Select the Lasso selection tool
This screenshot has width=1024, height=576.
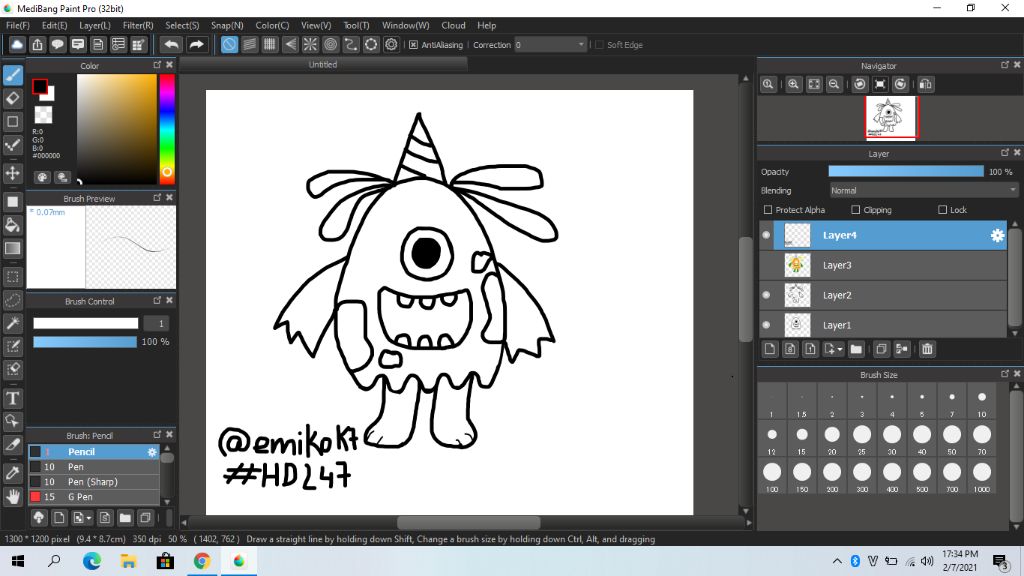point(12,300)
